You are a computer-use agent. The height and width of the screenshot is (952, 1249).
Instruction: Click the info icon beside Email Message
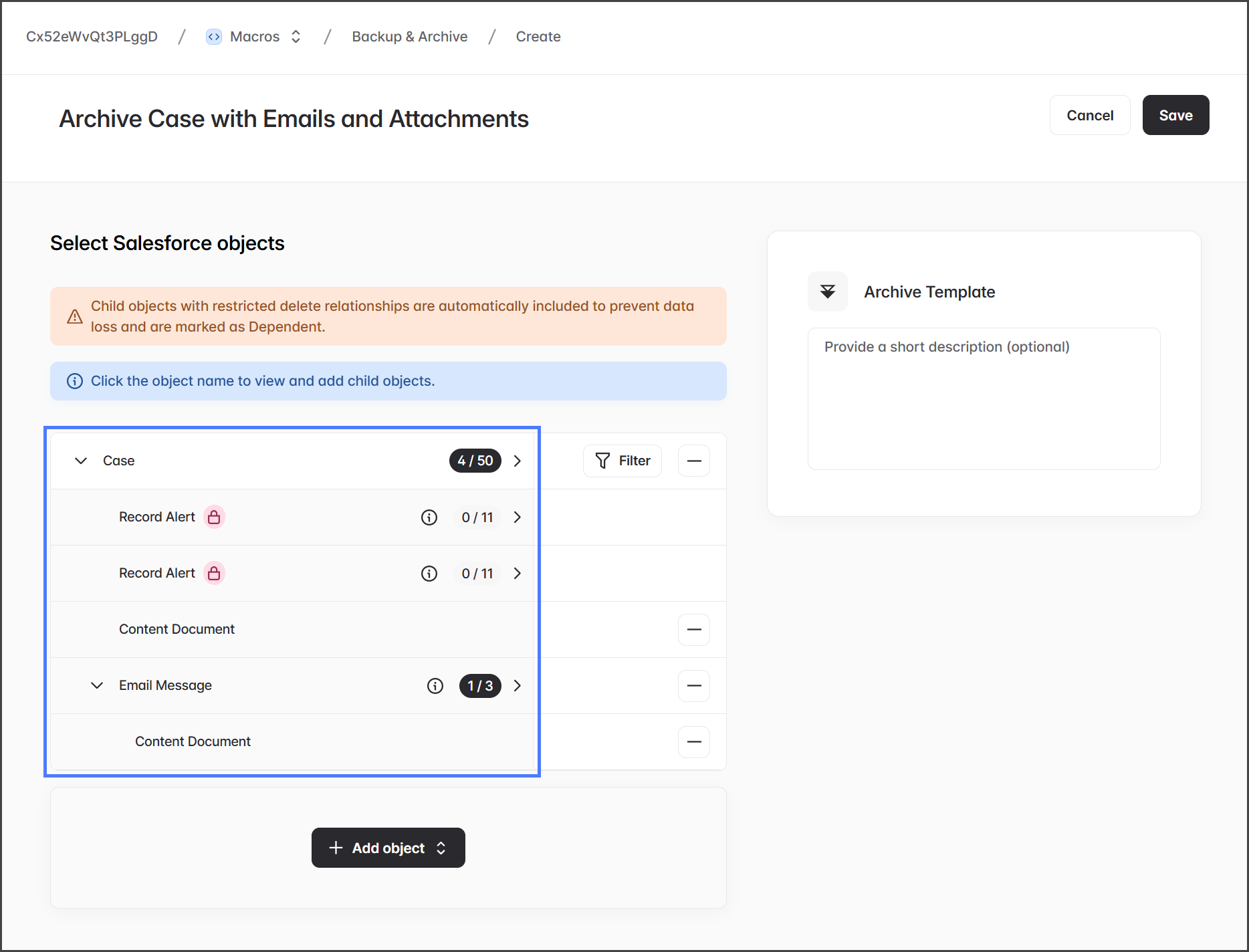pos(435,686)
